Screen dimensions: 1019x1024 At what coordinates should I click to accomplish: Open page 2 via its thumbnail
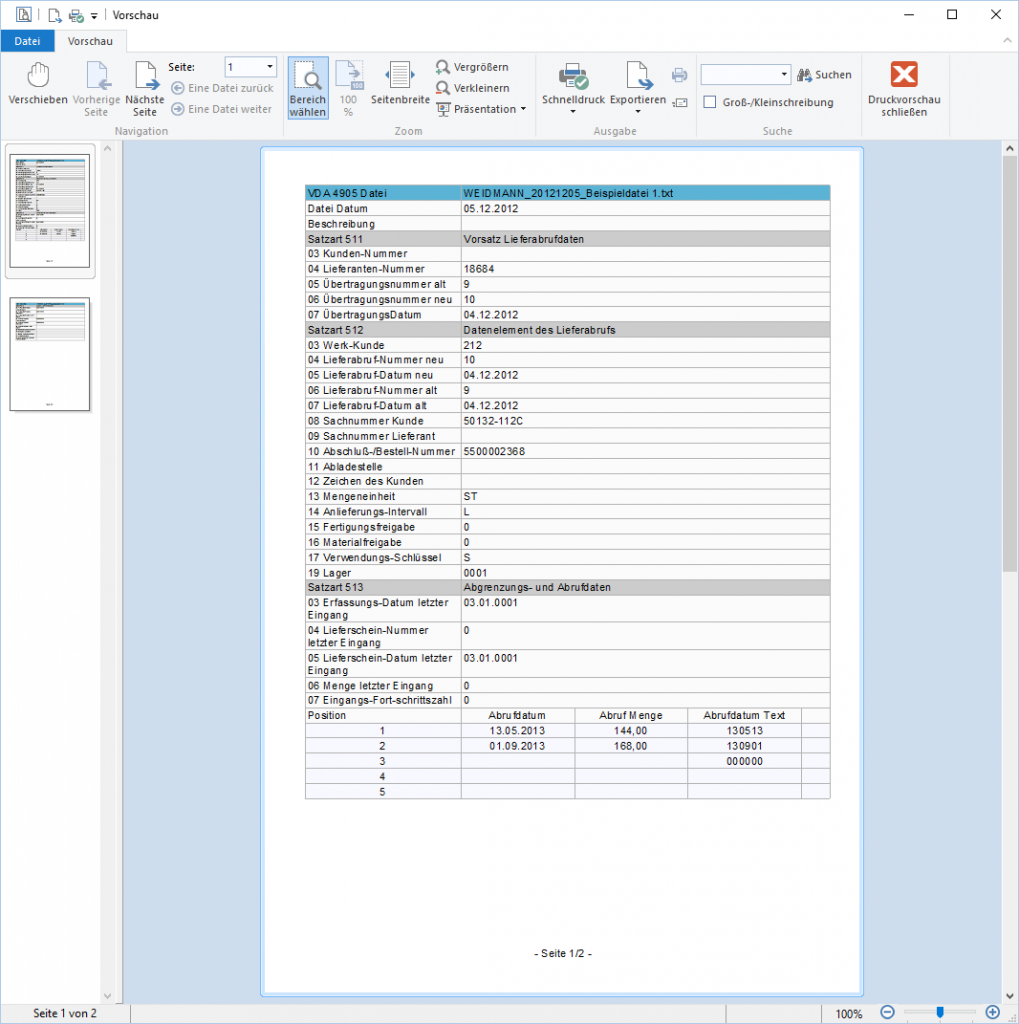pyautogui.click(x=50, y=355)
